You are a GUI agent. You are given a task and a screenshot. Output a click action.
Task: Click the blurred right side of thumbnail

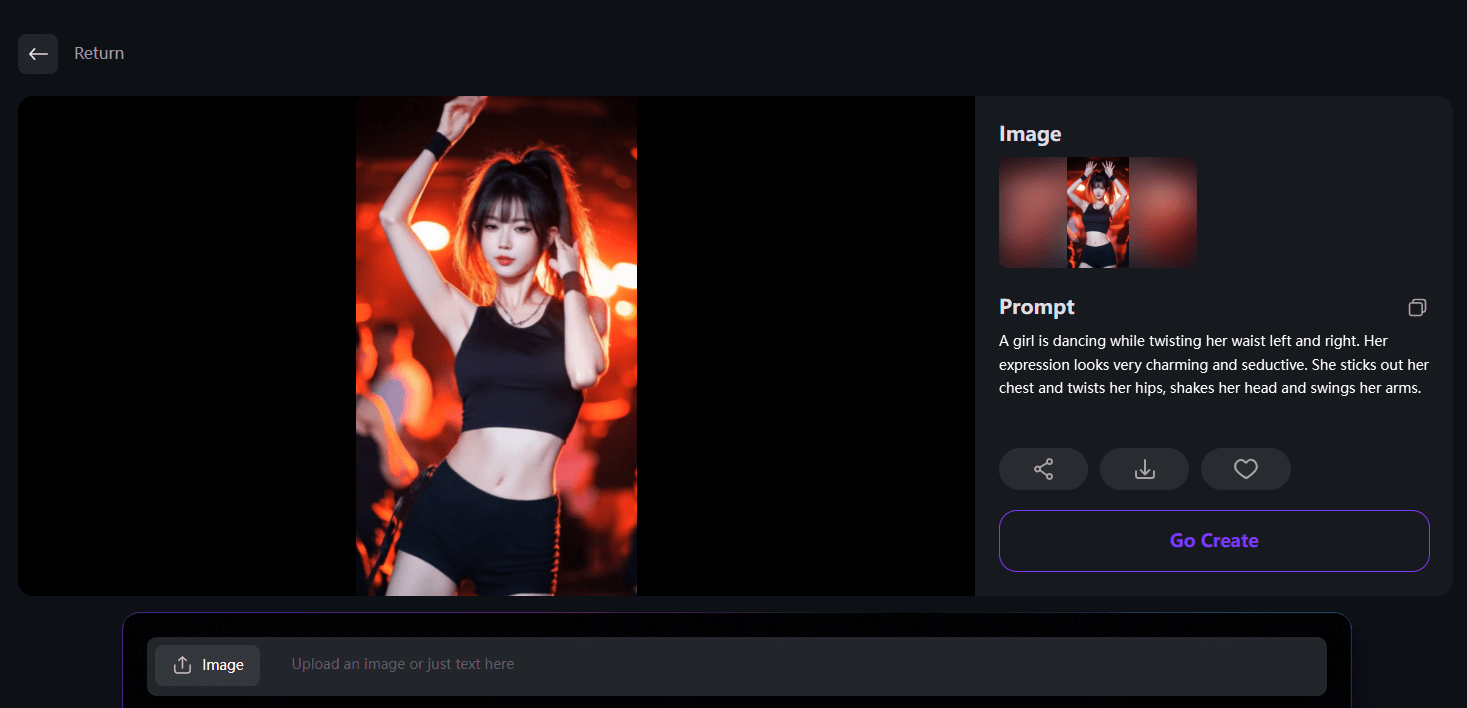[x=1163, y=212]
